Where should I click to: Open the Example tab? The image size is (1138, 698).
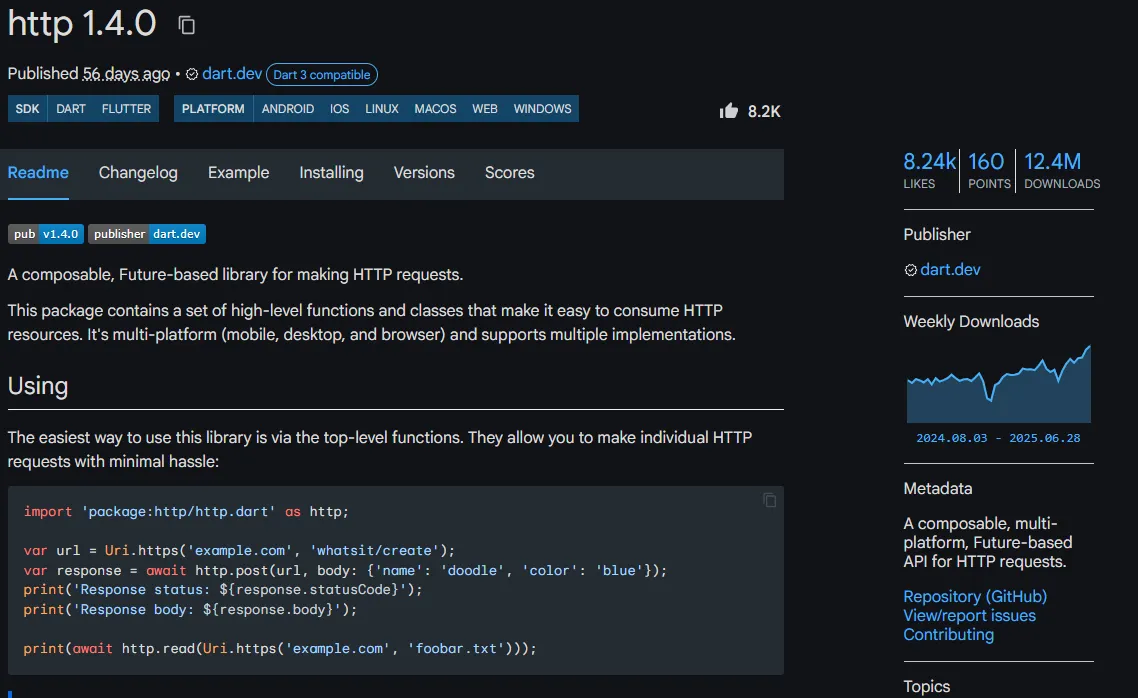click(238, 173)
